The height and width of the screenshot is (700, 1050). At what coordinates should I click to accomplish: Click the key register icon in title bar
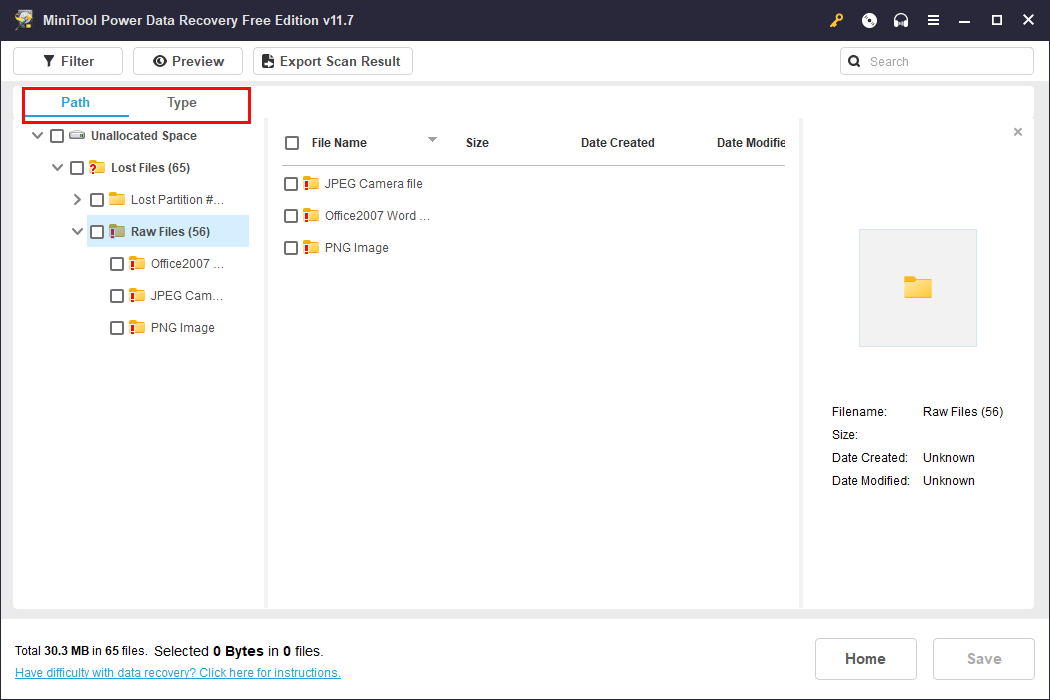point(836,21)
